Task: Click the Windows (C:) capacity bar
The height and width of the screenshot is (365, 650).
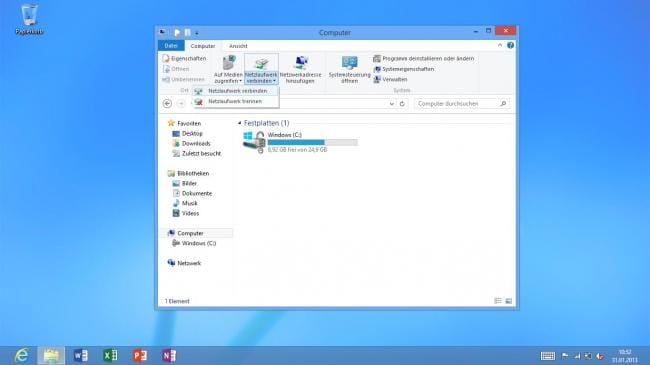Action: point(313,143)
